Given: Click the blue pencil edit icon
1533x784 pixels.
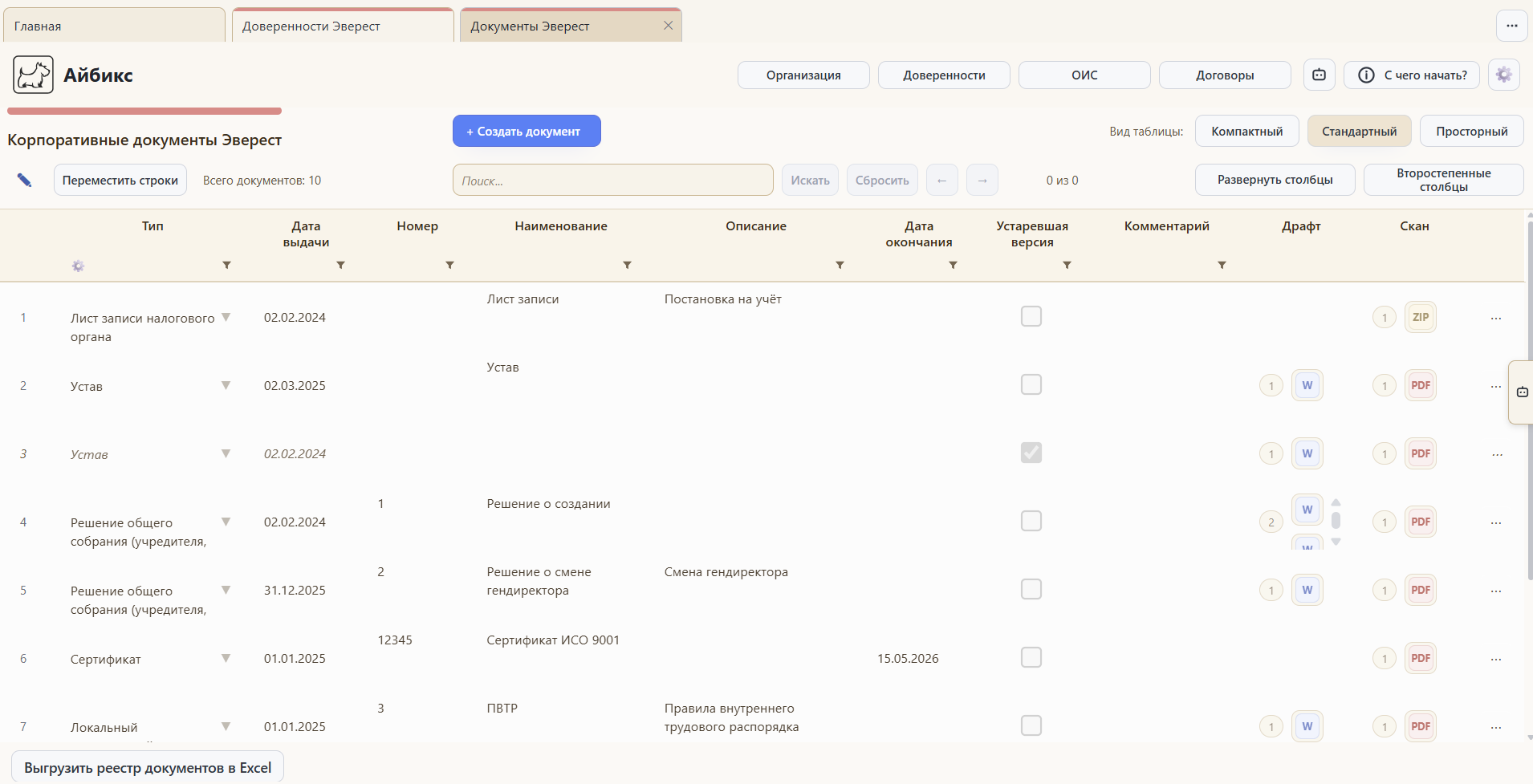Looking at the screenshot, I should coord(25,180).
